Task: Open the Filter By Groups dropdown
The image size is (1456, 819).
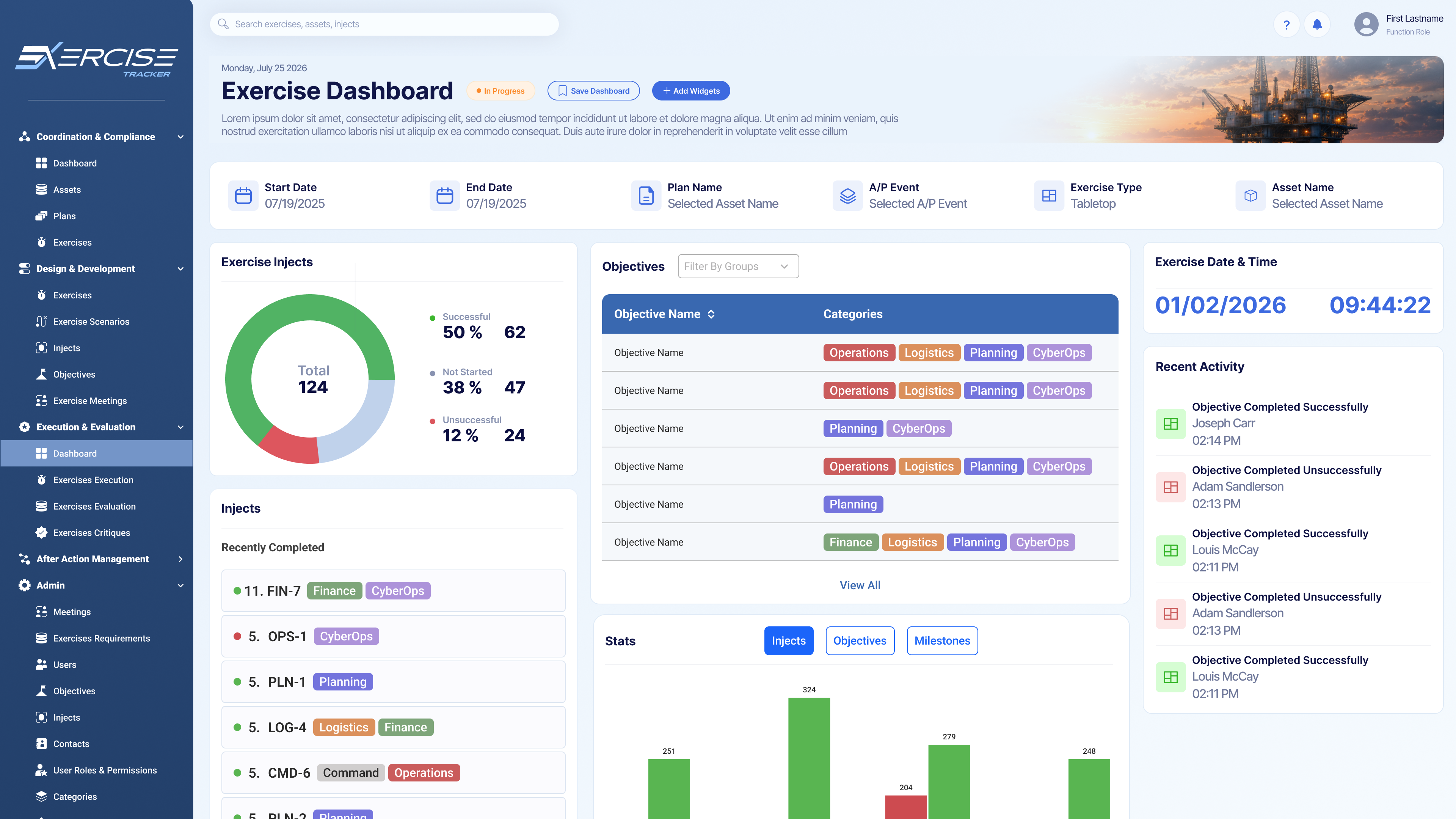Action: click(x=738, y=266)
